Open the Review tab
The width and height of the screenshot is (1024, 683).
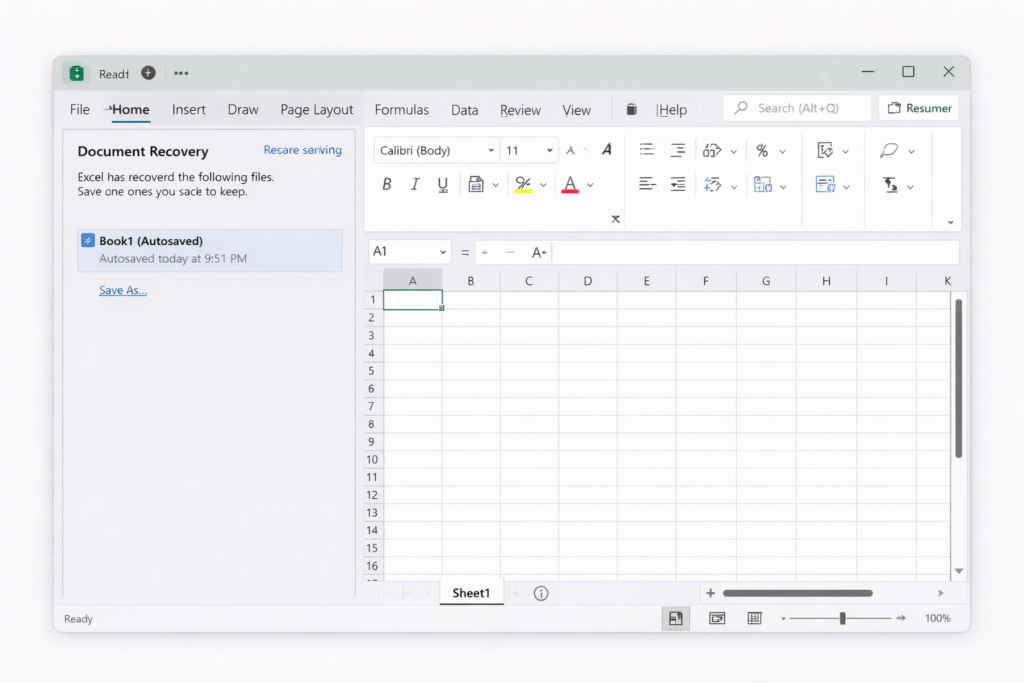pos(520,110)
